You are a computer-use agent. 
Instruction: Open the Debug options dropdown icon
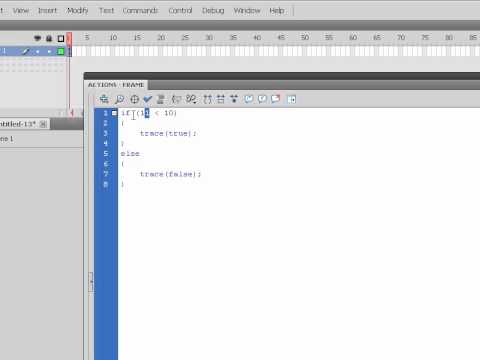pos(191,99)
